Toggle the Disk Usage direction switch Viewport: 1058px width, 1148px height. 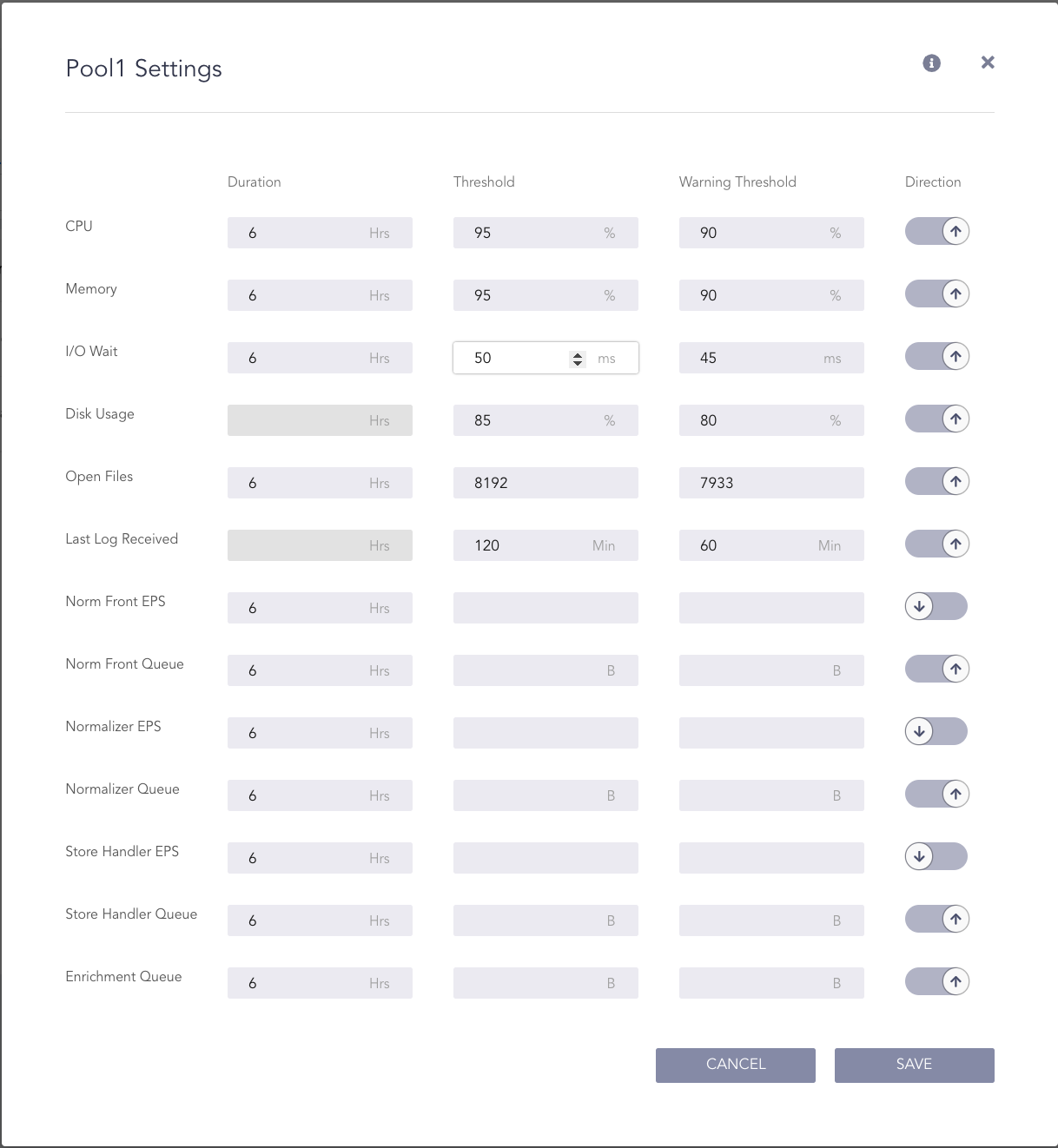[936, 419]
